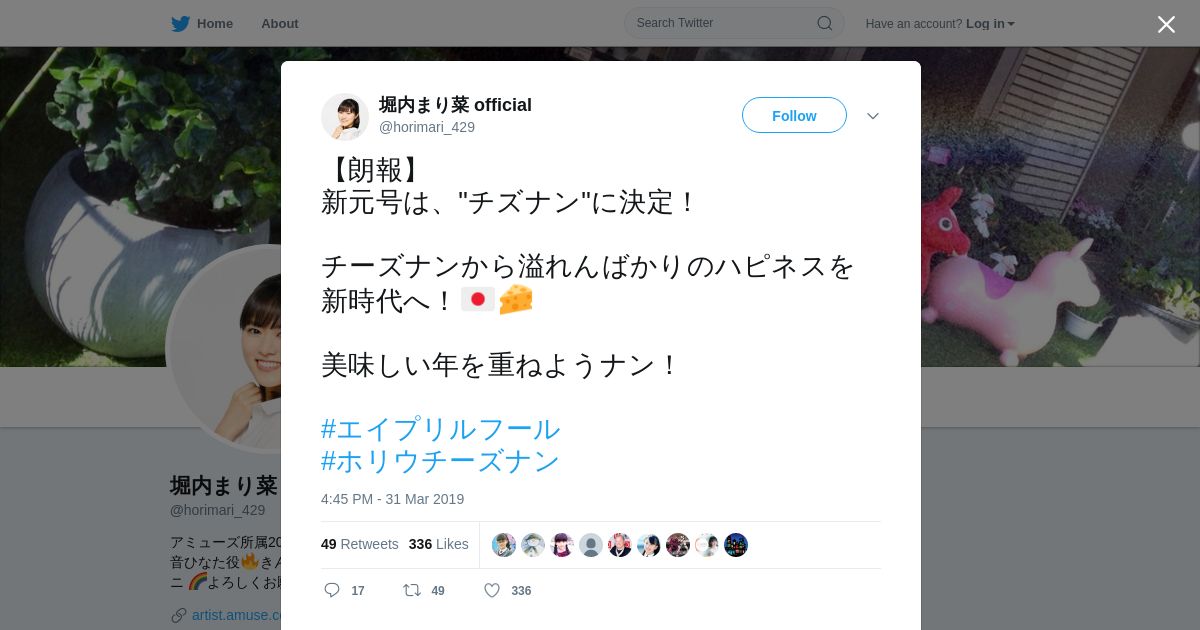The height and width of the screenshot is (630, 1200).
Task: View the 49 Retweets list
Action: coord(359,544)
